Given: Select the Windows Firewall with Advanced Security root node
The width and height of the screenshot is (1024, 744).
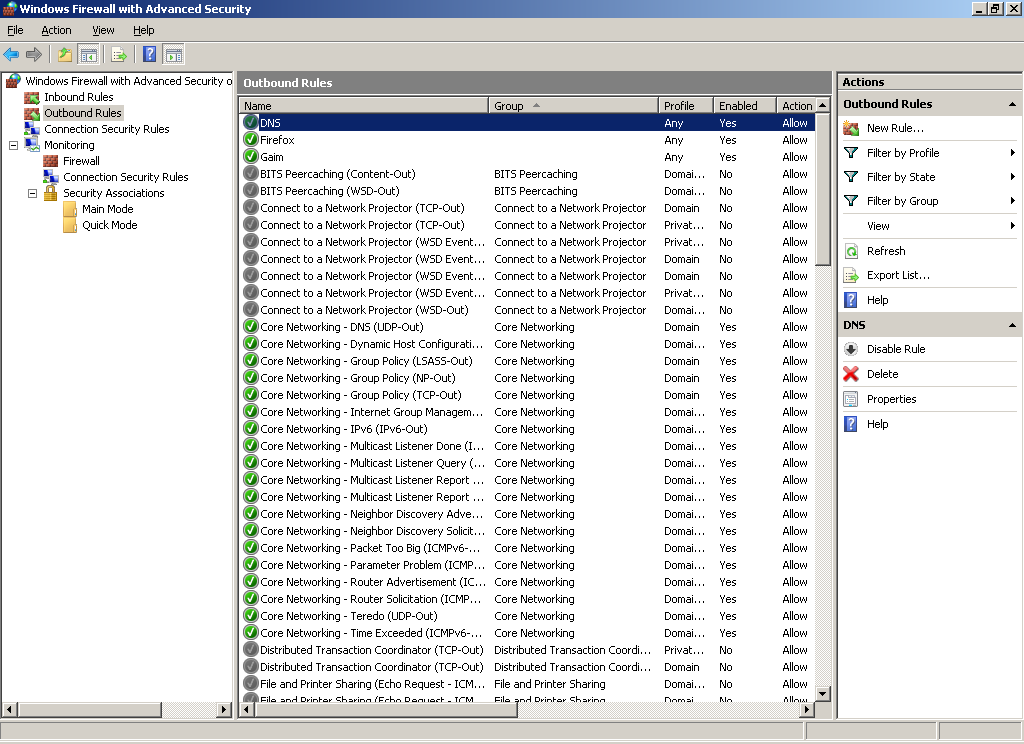Looking at the screenshot, I should coord(128,81).
